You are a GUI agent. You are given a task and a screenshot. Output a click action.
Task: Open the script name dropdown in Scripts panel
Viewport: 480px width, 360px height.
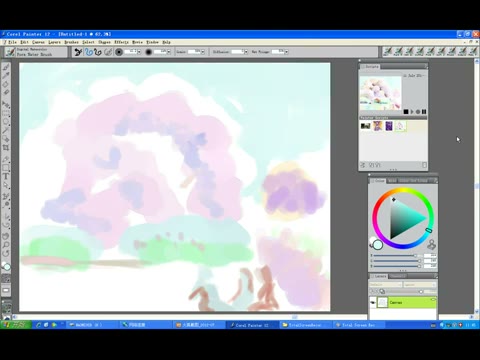[415, 76]
